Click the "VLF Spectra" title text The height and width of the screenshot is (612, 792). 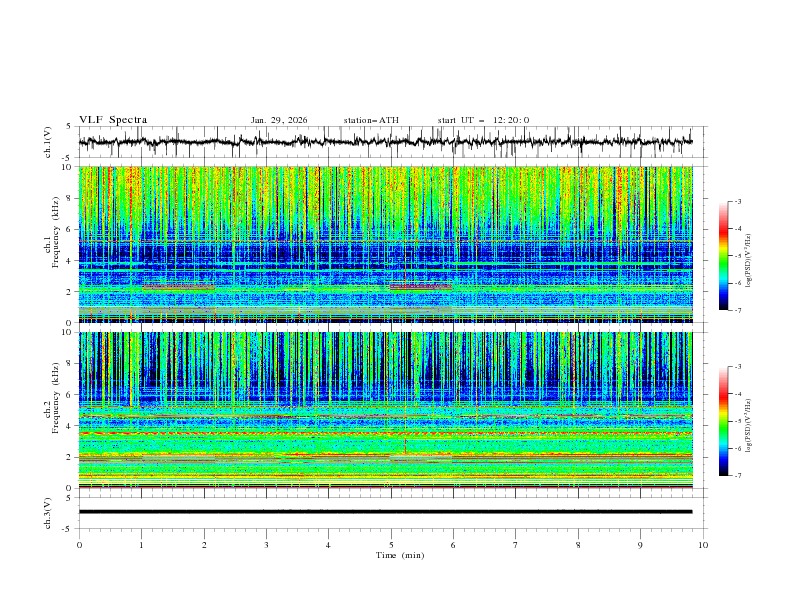113,120
